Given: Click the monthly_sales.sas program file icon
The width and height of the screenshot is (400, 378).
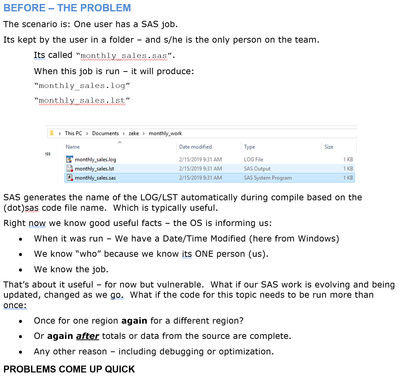Looking at the screenshot, I should [69, 178].
